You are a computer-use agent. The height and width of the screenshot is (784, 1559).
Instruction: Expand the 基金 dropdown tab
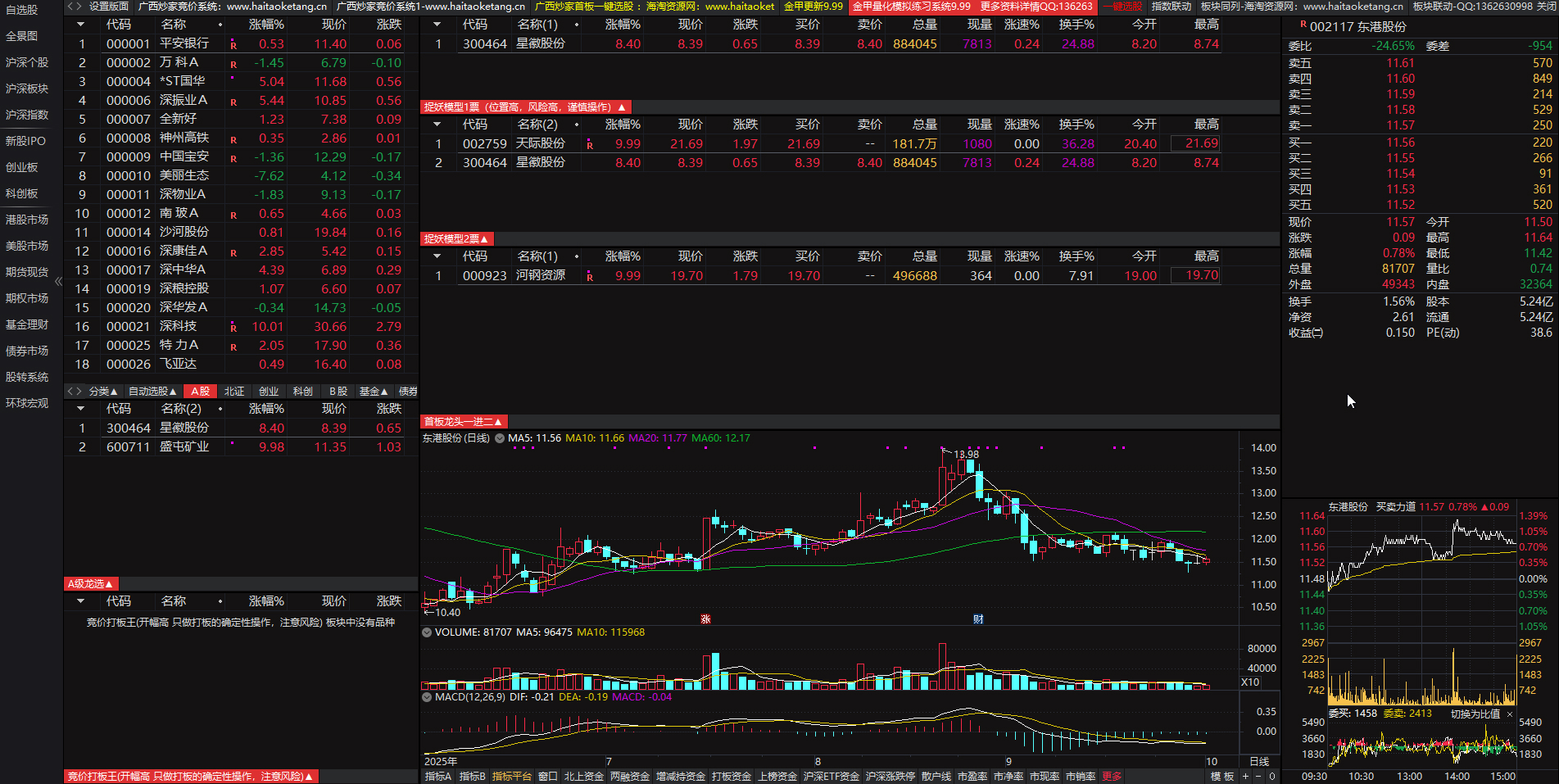tap(374, 392)
